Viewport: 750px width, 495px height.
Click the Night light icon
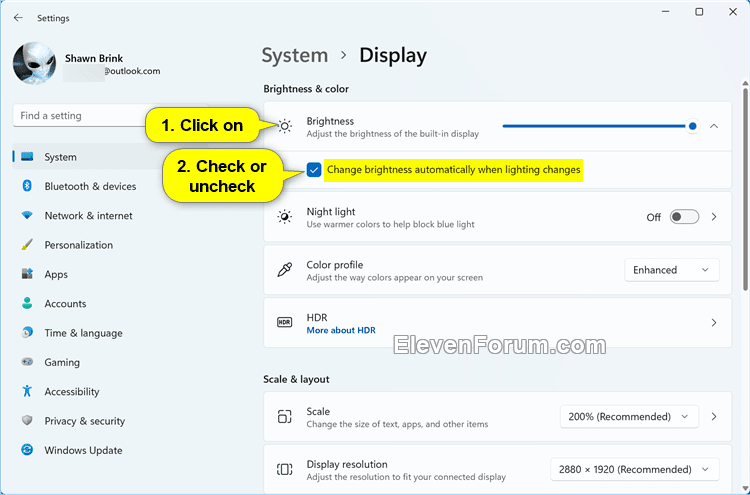(285, 217)
